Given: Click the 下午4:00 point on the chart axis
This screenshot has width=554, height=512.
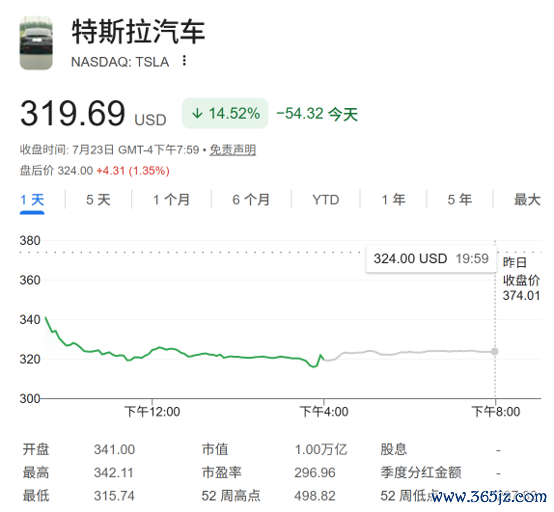Looking at the screenshot, I should (324, 411).
